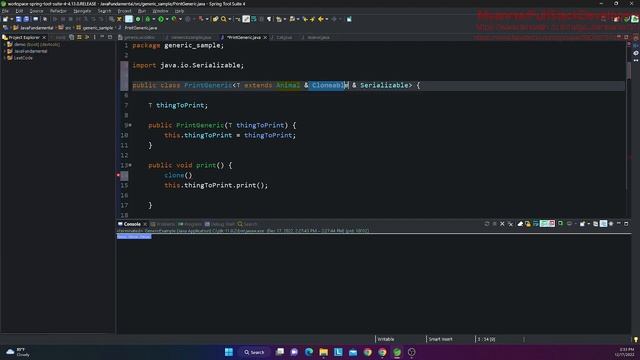Image resolution: width=640 pixels, height=360 pixels.
Task: Click the Skip All Breakpoints icon
Action: [x=45, y=19]
